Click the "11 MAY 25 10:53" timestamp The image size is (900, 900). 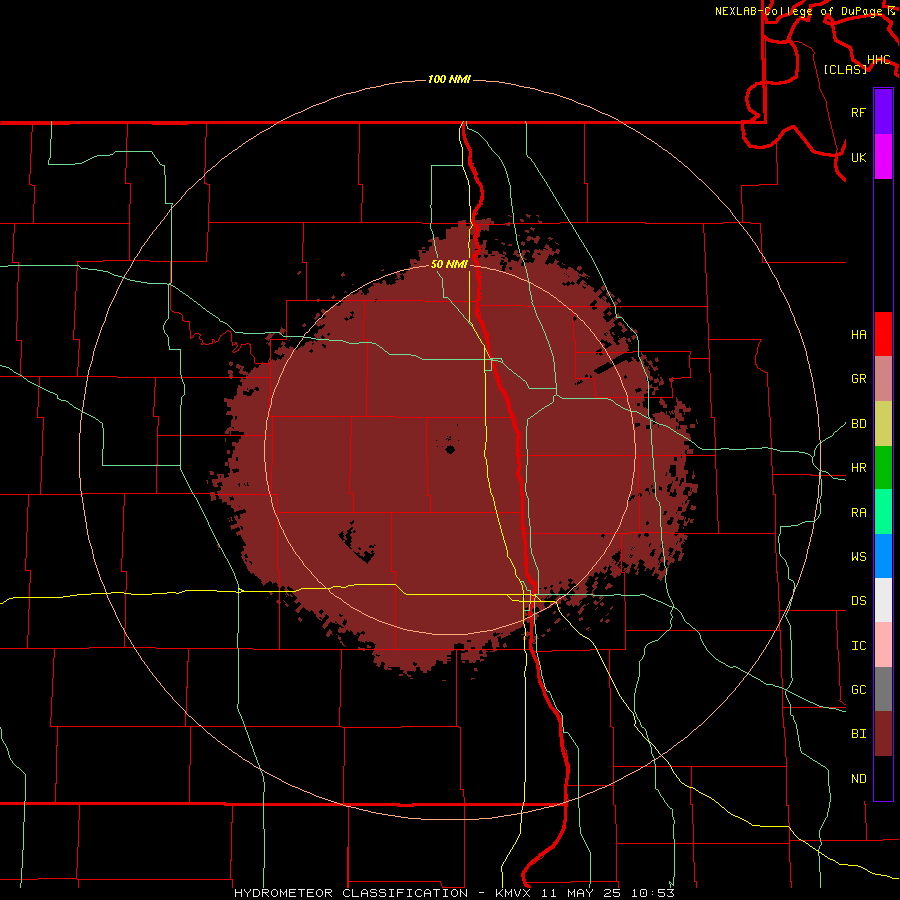coord(607,893)
